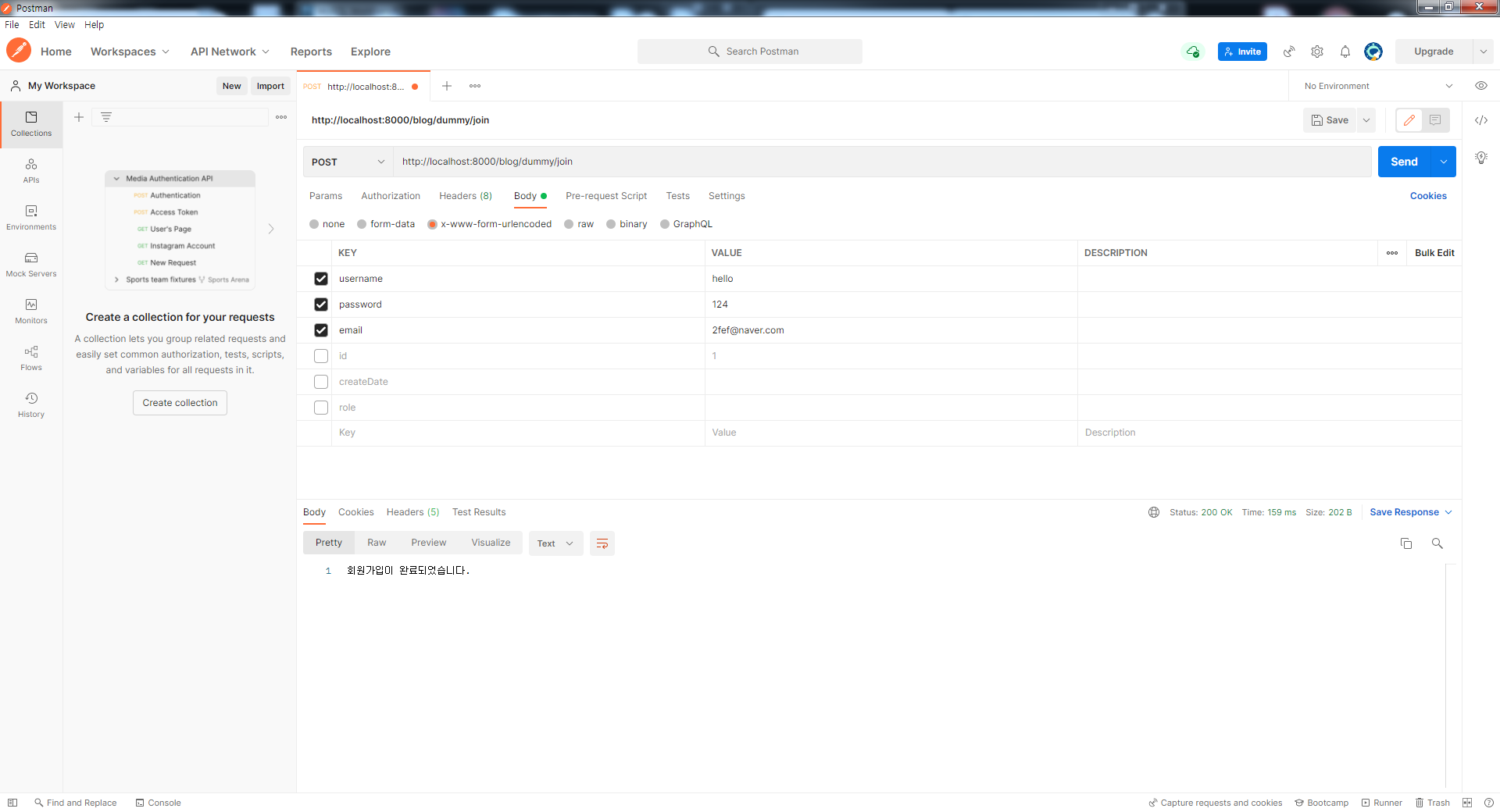Open the POST method dropdown
Image resolution: width=1500 pixels, height=812 pixels.
click(x=348, y=162)
